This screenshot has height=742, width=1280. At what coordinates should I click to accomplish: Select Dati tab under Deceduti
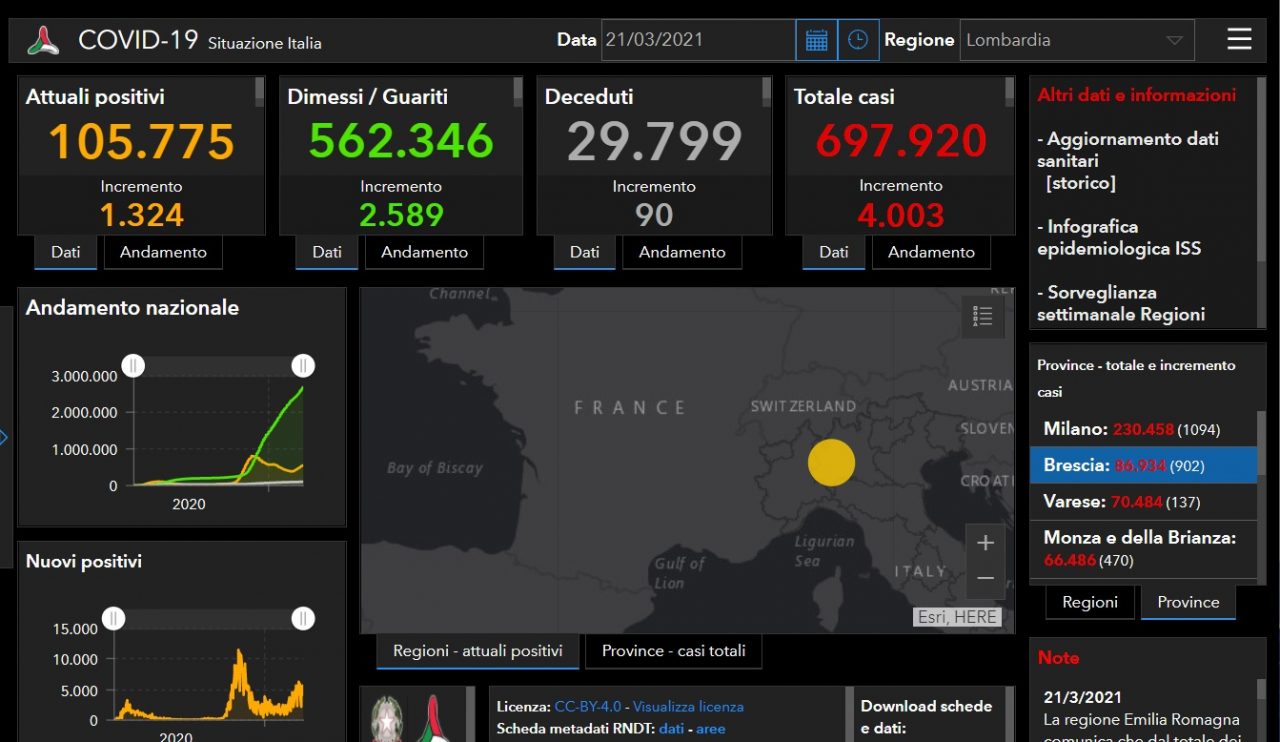coord(584,252)
